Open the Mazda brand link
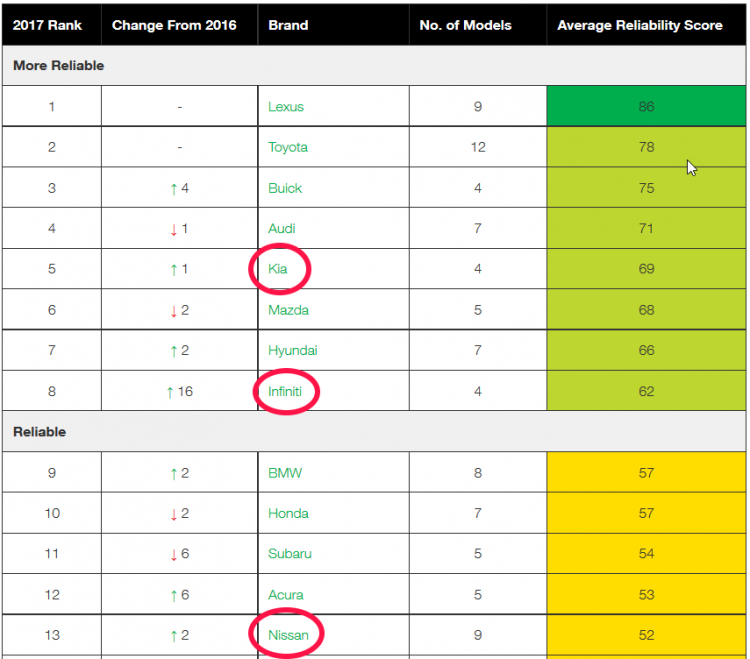Viewport: 750px width, 659px height. 288,310
